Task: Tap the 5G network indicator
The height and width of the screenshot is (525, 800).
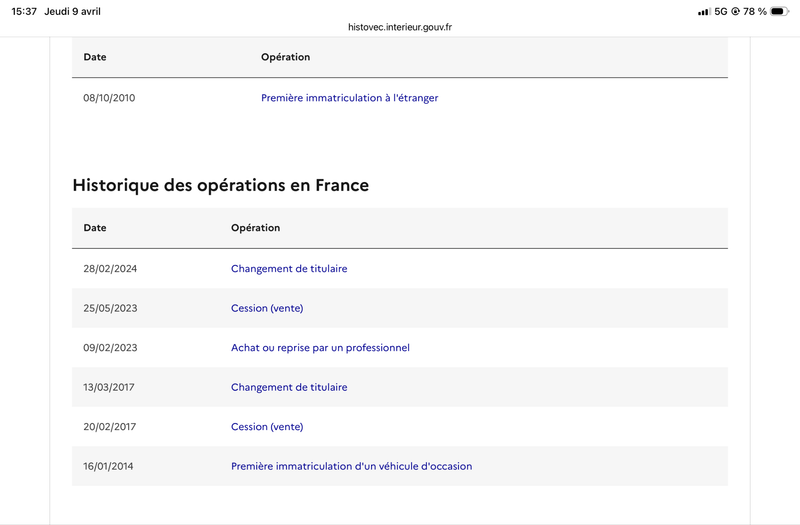Action: tap(720, 11)
